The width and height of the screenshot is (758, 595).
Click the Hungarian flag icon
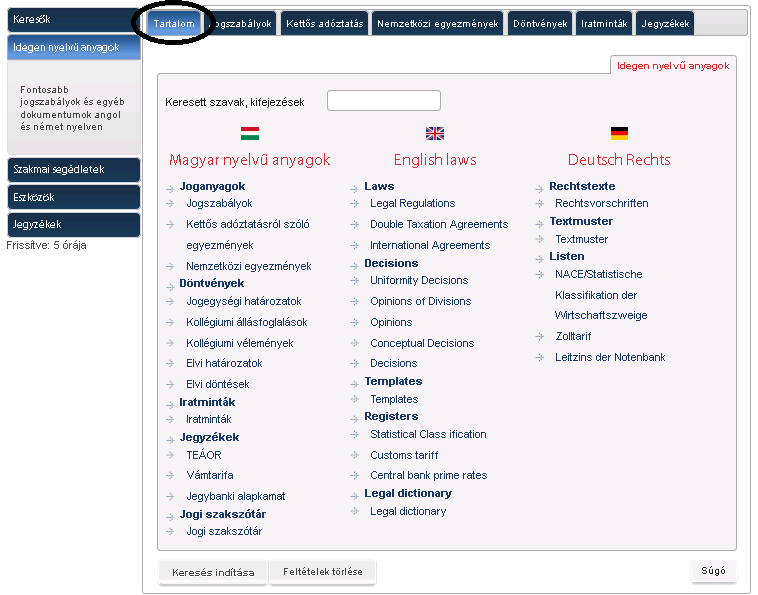click(250, 133)
